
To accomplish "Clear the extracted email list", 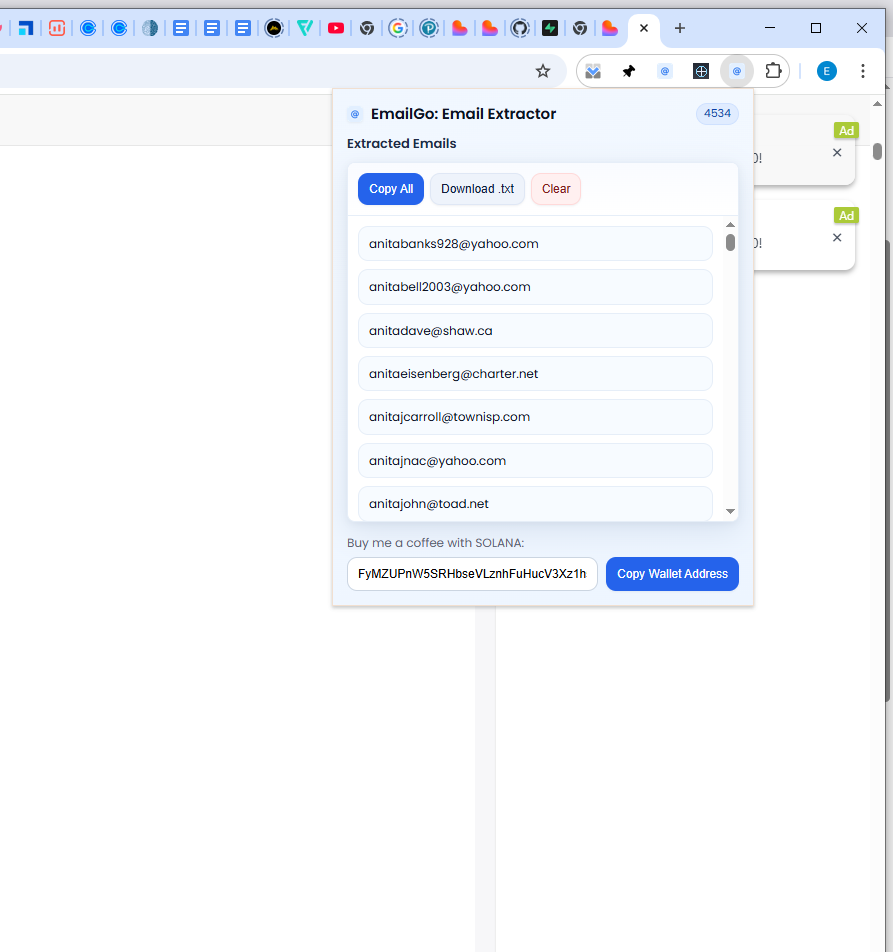I will pyautogui.click(x=555, y=189).
